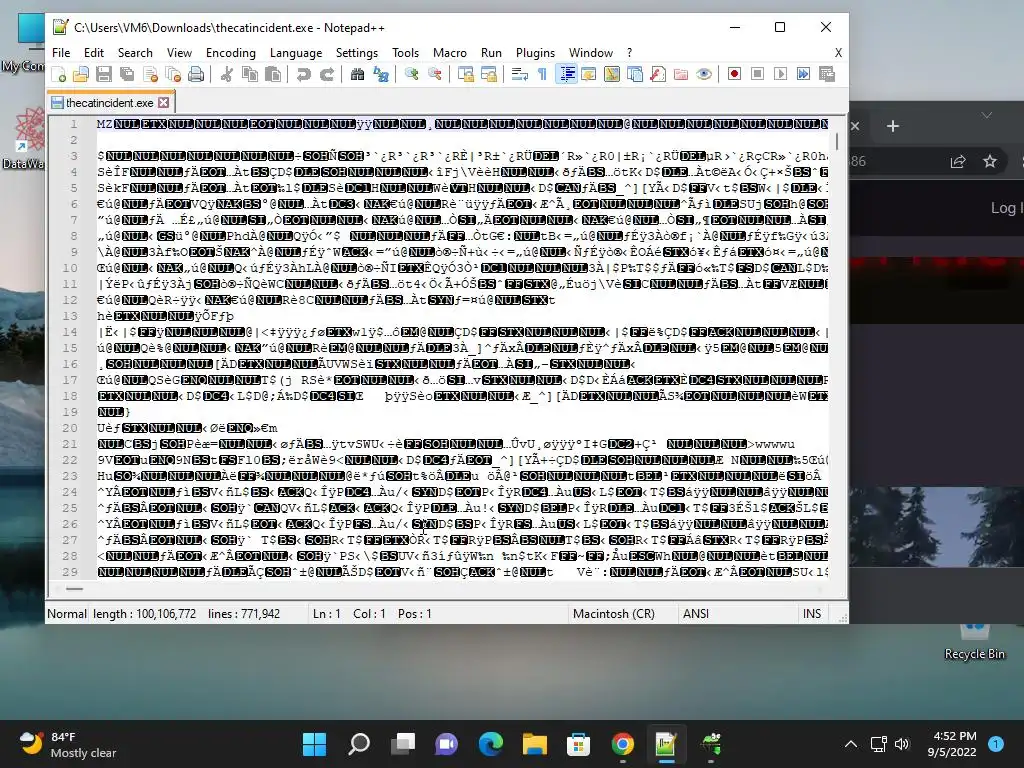1024x768 pixels.
Task: Click the bookmark star in the browser
Action: click(990, 161)
